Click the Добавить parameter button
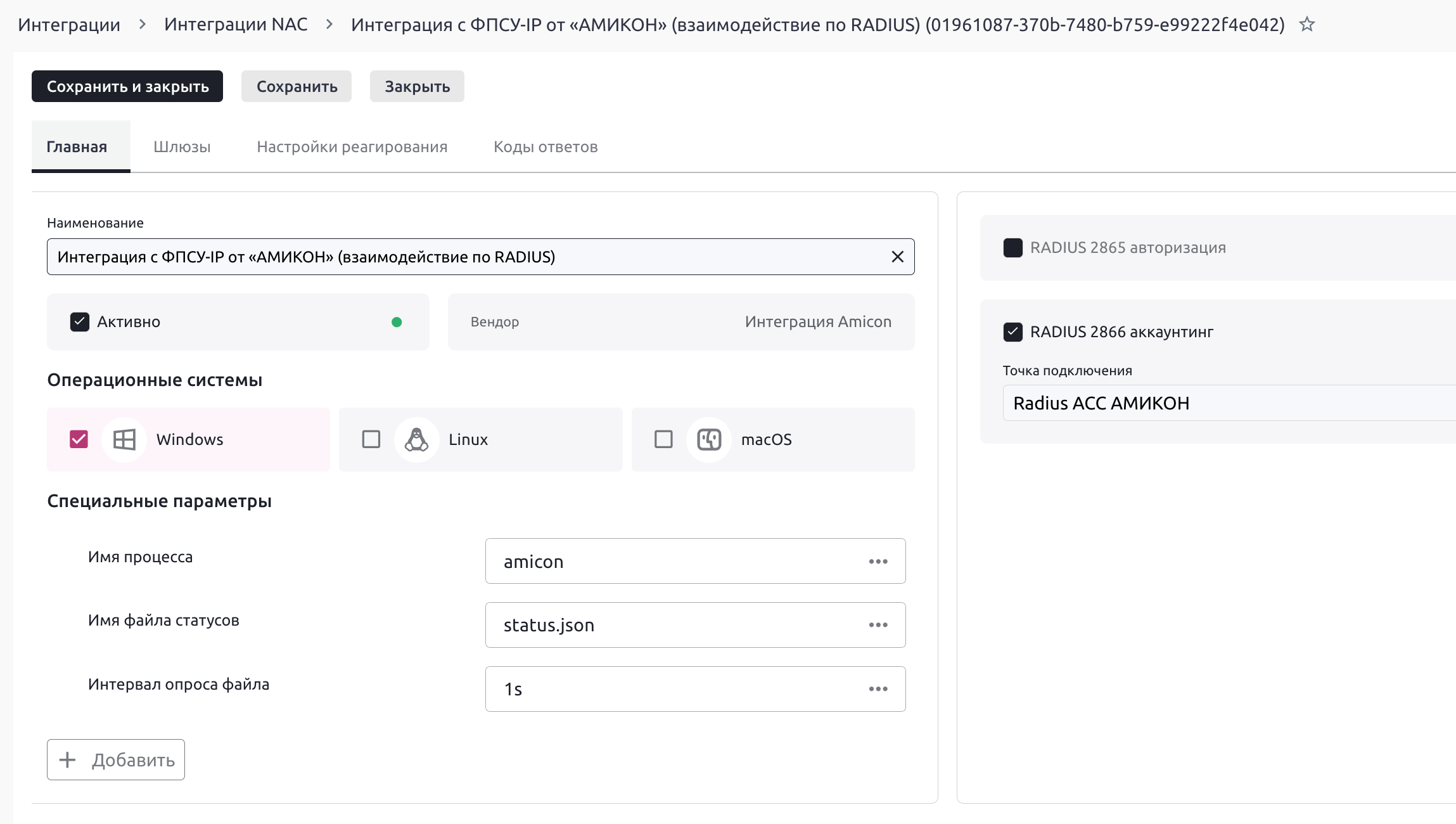Viewport: 1456px width, 824px height. [116, 759]
